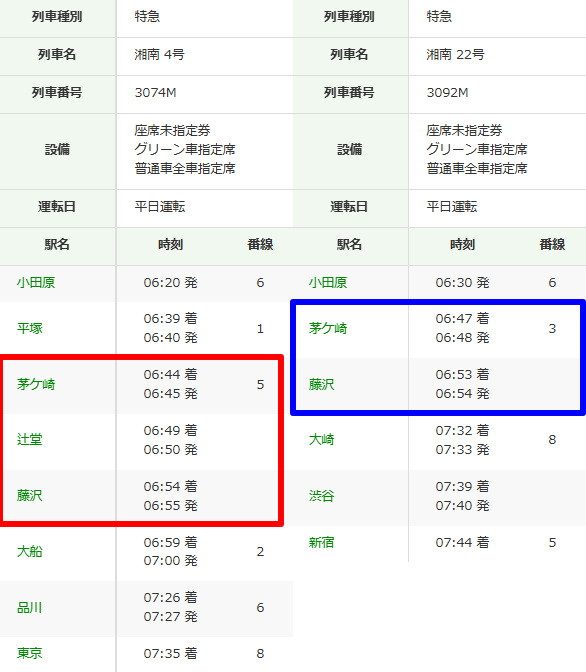Click 列車種別 label in 湘南 4号 table
Screen dimensions: 586x672
click(57, 16)
